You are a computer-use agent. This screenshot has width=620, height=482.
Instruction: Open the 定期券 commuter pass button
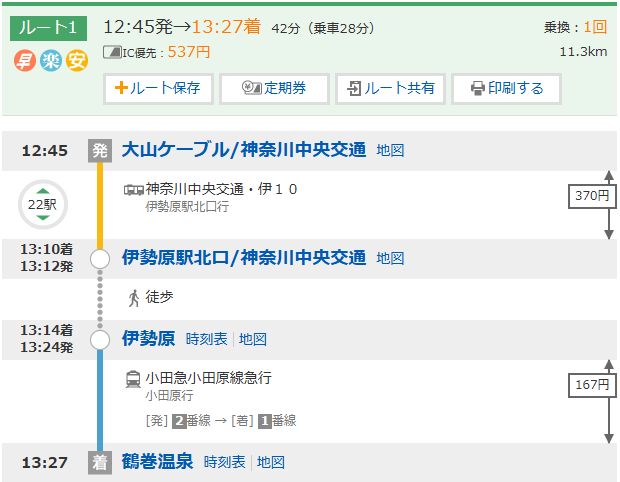274,88
